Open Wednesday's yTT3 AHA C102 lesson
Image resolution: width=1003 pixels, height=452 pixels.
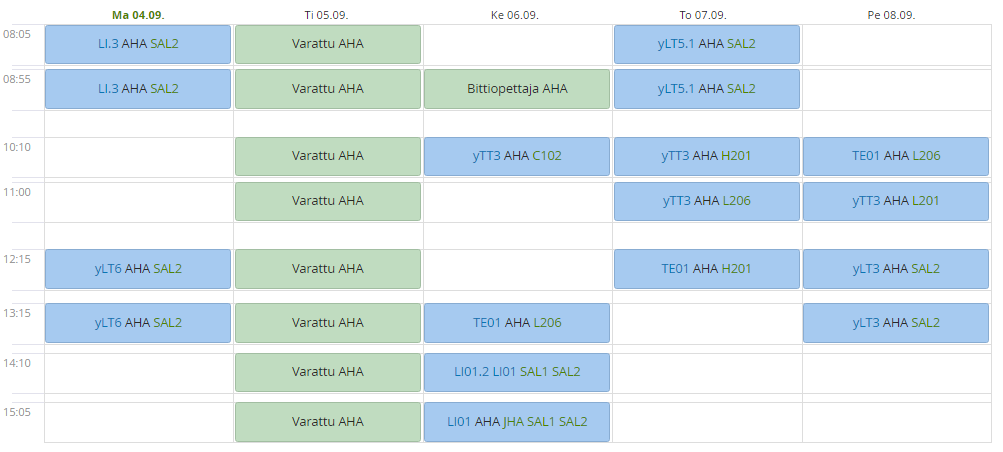pyautogui.click(x=517, y=156)
